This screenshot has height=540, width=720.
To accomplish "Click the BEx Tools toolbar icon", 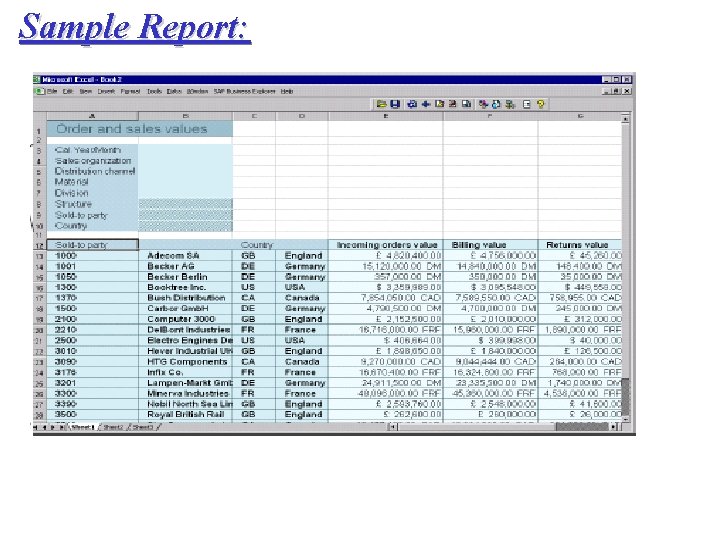I will tap(510, 104).
